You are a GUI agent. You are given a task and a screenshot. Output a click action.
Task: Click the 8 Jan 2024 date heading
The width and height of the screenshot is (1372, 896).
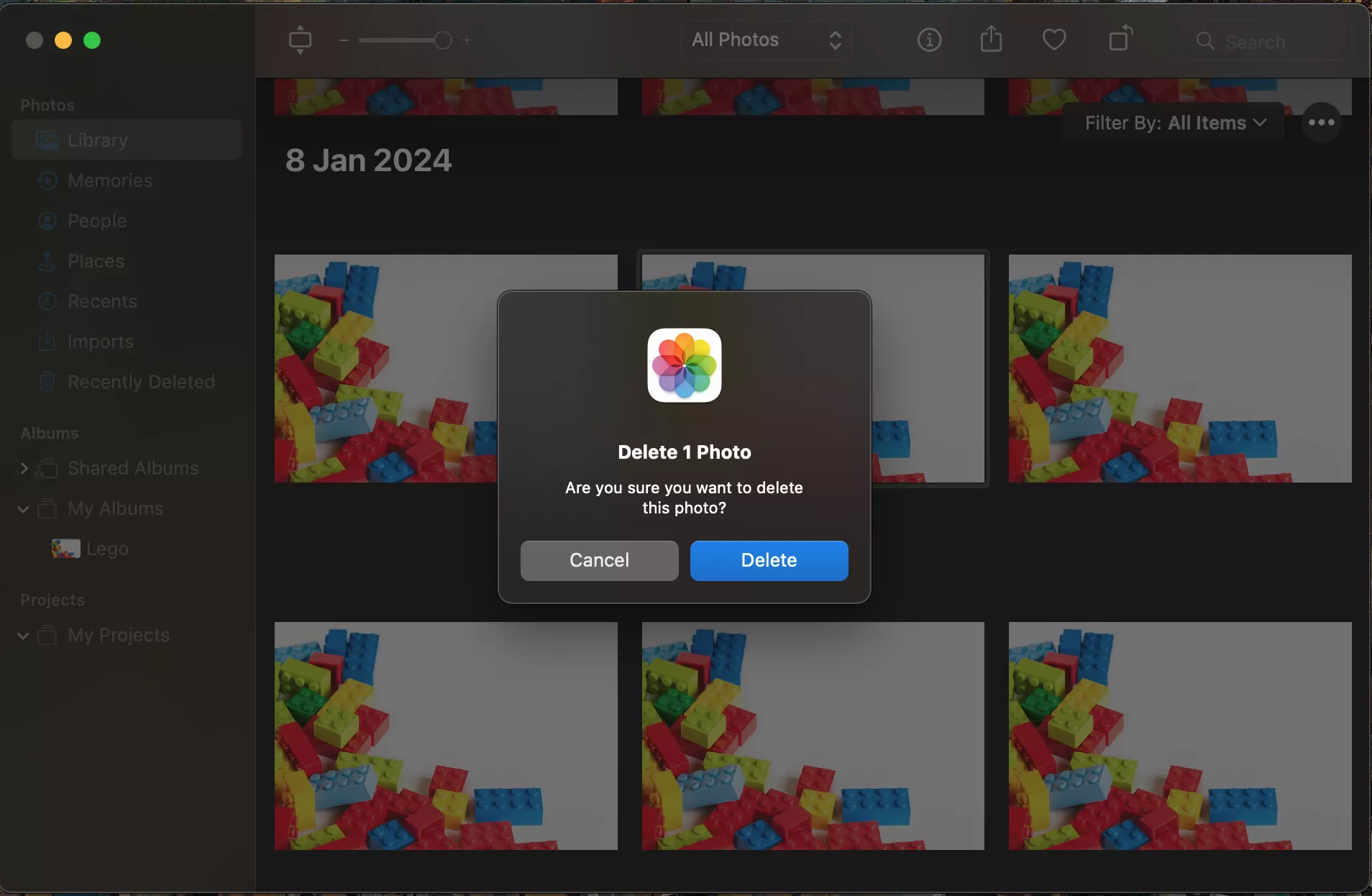pos(368,160)
